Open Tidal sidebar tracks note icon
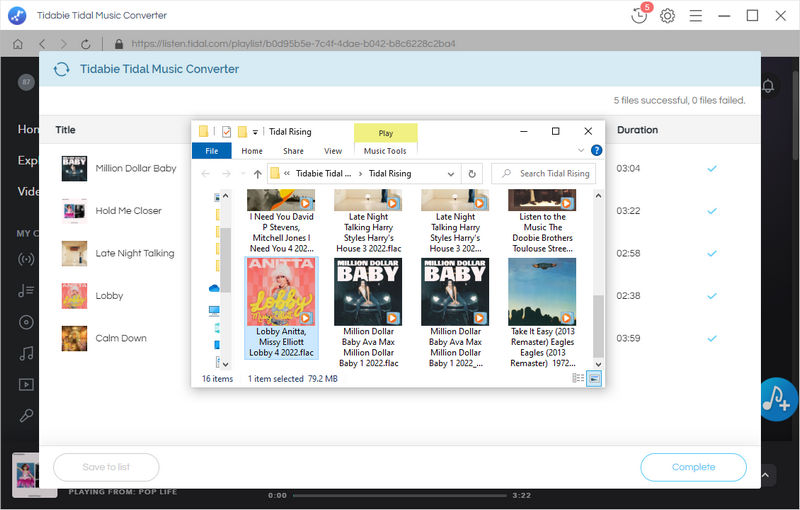Image resolution: width=800 pixels, height=510 pixels. click(26, 353)
